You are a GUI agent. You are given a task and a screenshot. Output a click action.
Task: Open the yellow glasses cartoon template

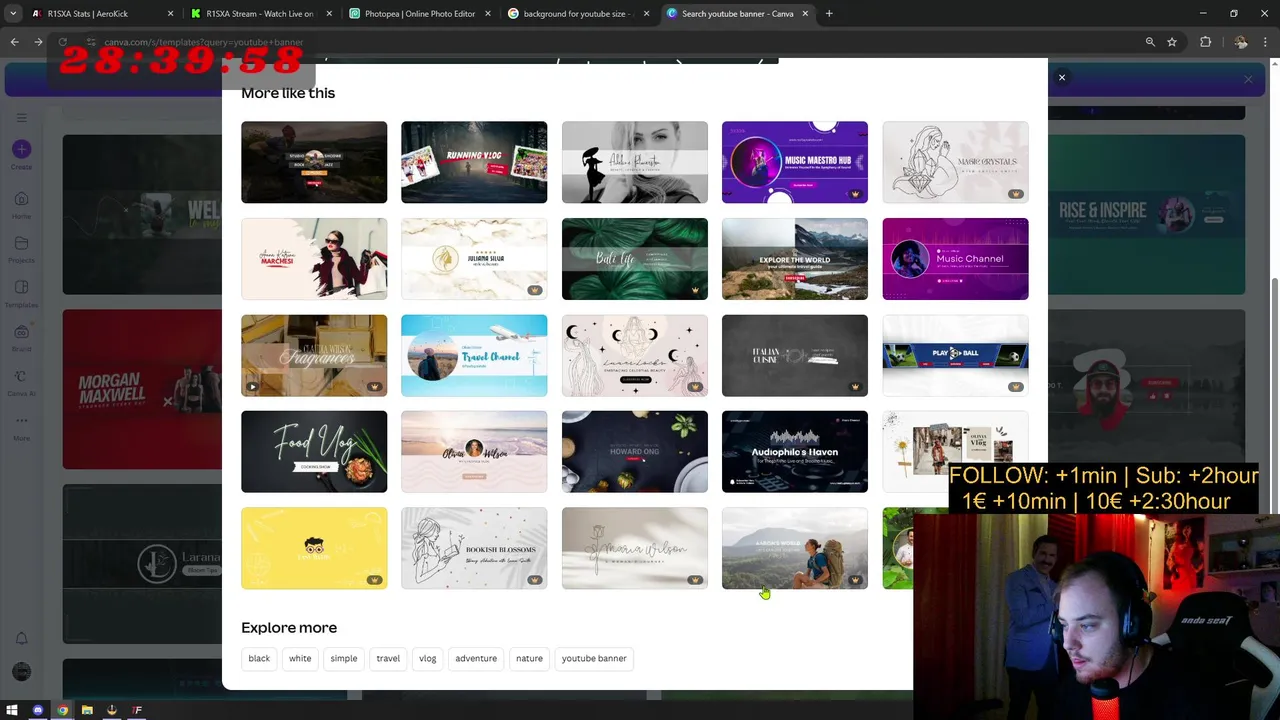point(314,548)
